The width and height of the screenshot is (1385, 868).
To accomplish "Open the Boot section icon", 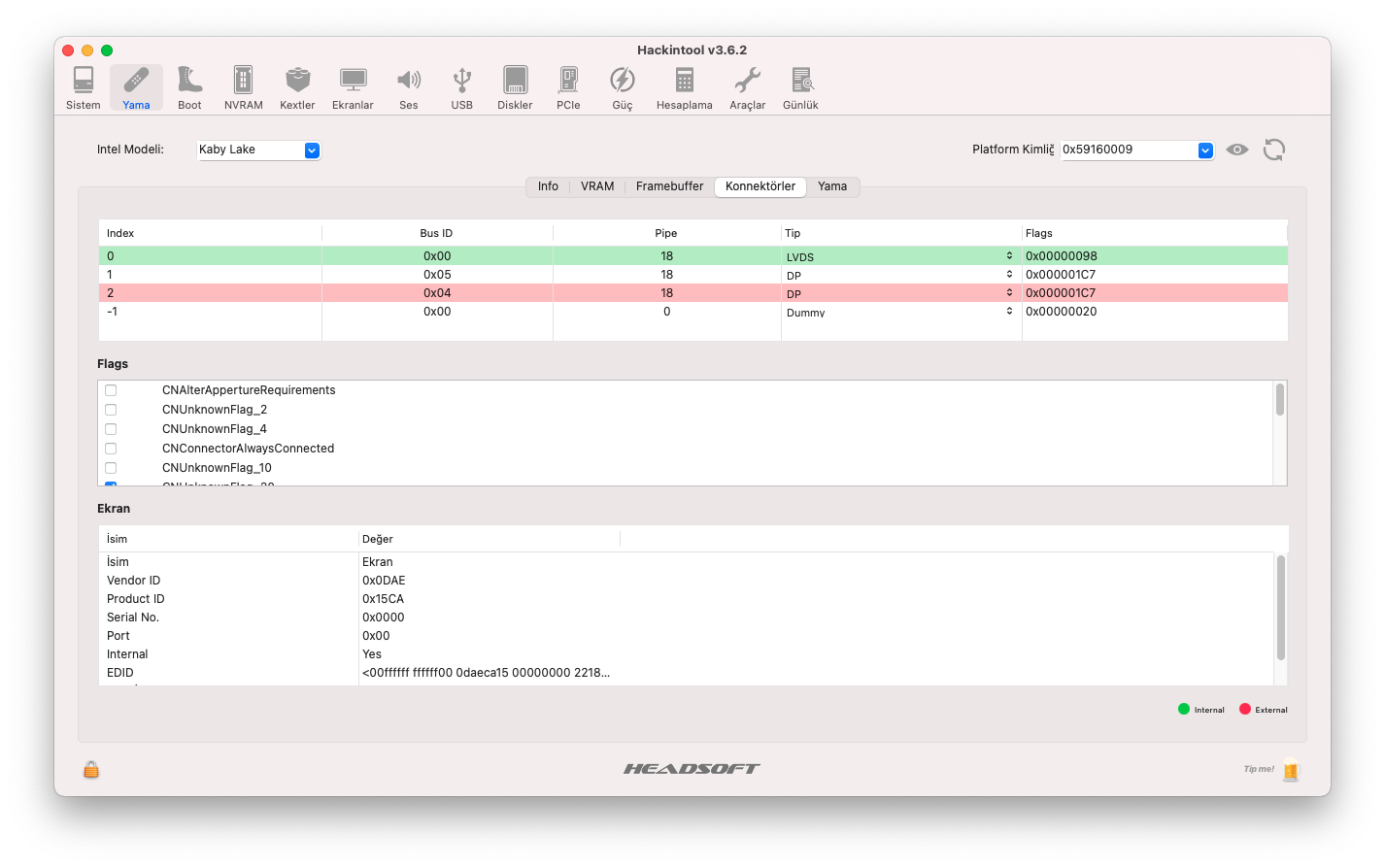I will pos(189,87).
